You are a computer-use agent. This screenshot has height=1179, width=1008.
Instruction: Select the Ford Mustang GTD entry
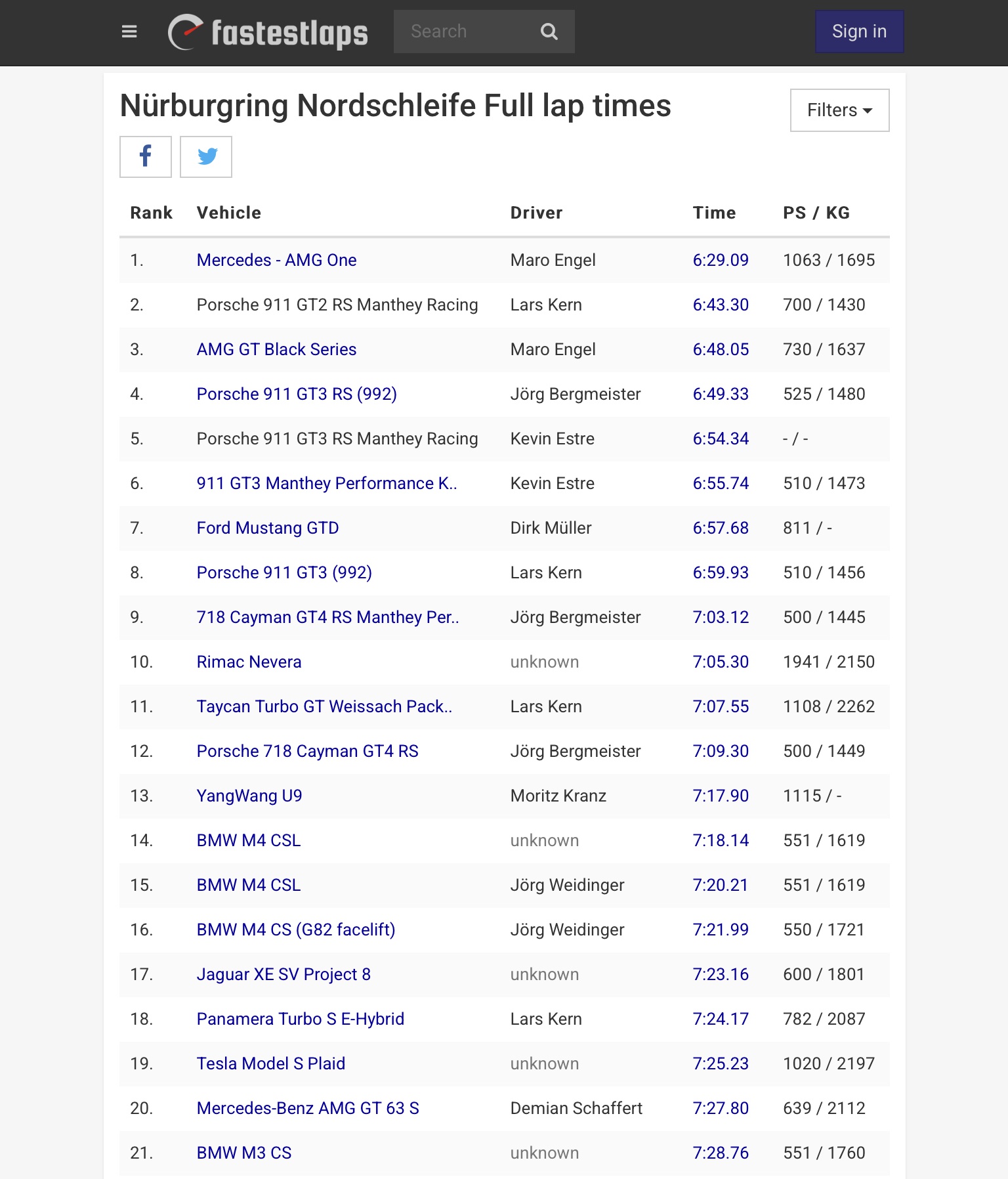point(268,528)
